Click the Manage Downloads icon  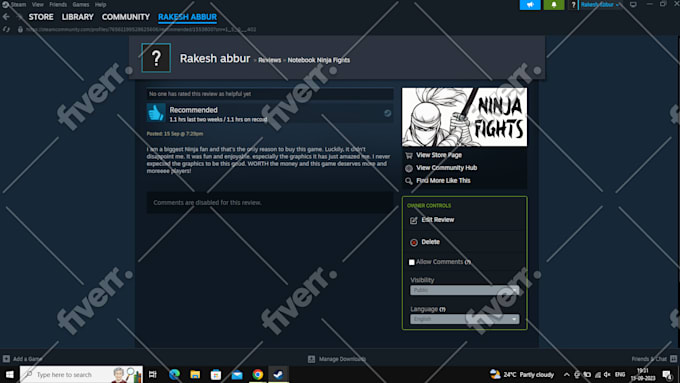(x=311, y=359)
